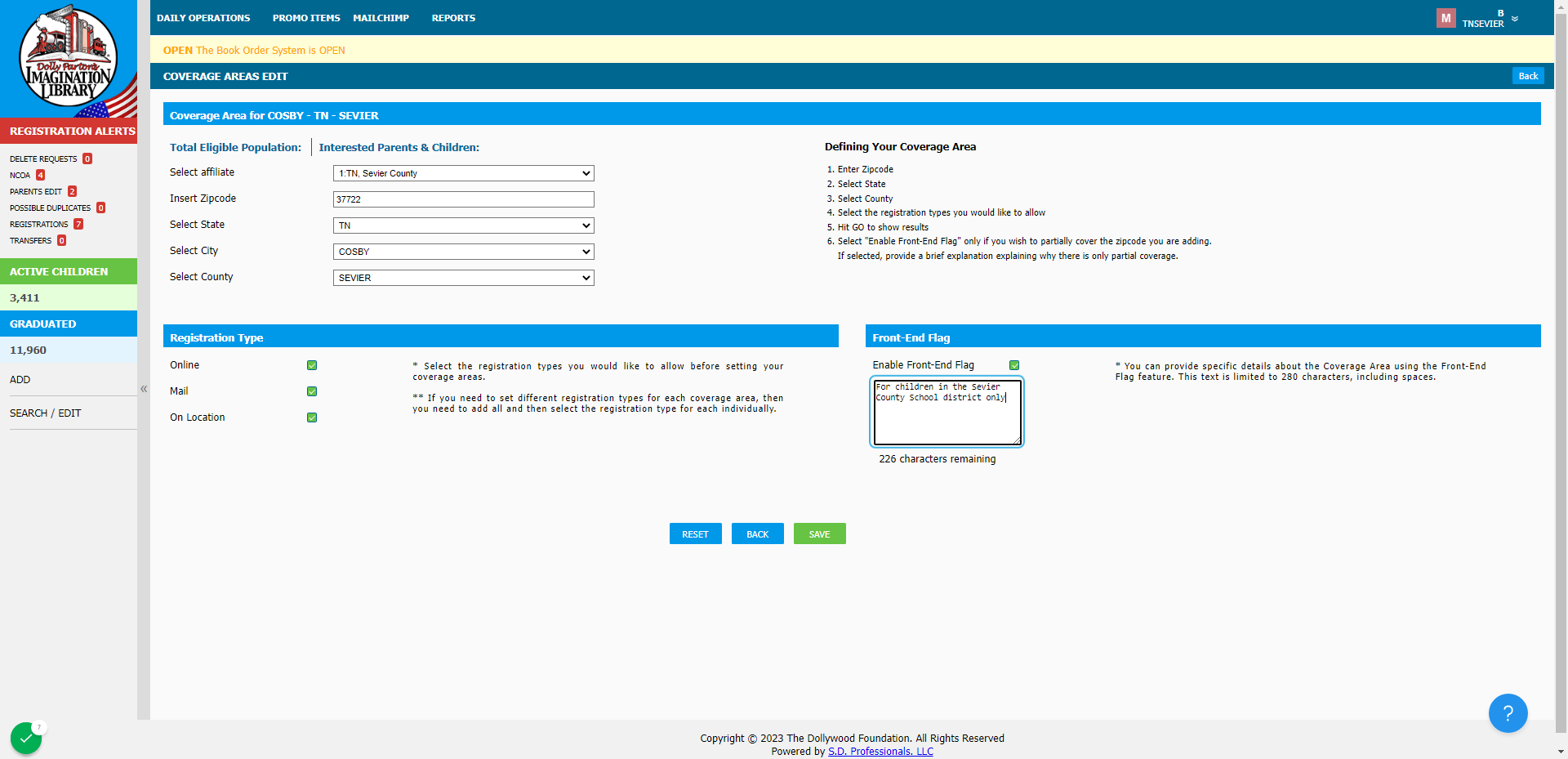Open the Select City dropdown

click(464, 252)
